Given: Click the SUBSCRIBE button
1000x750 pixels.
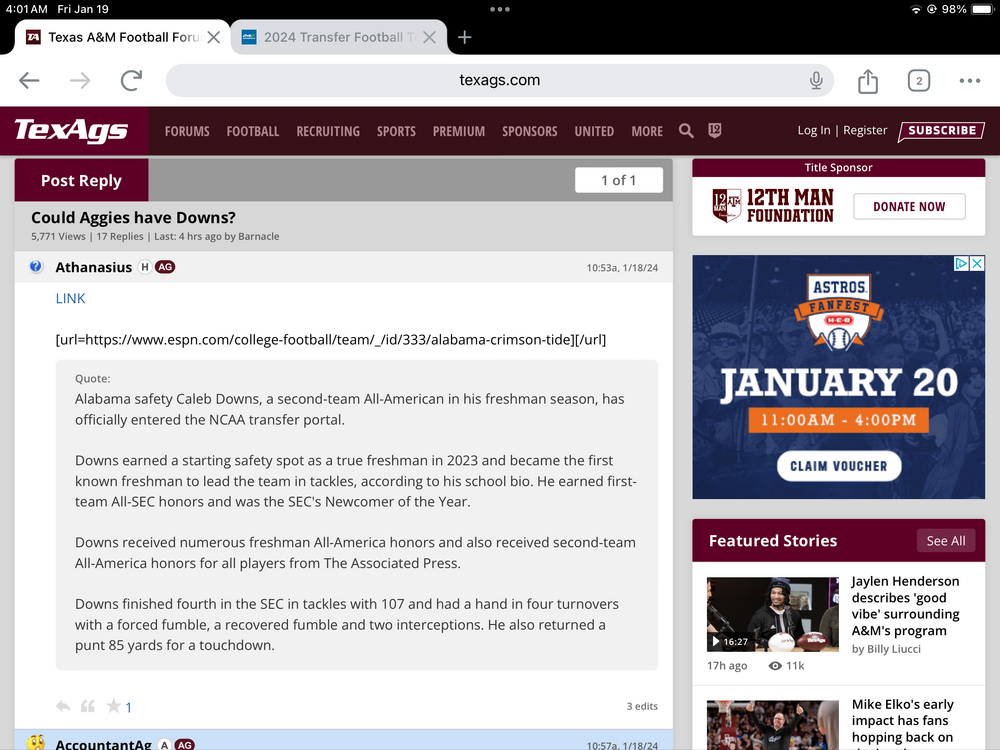Looking at the screenshot, I should 941,131.
